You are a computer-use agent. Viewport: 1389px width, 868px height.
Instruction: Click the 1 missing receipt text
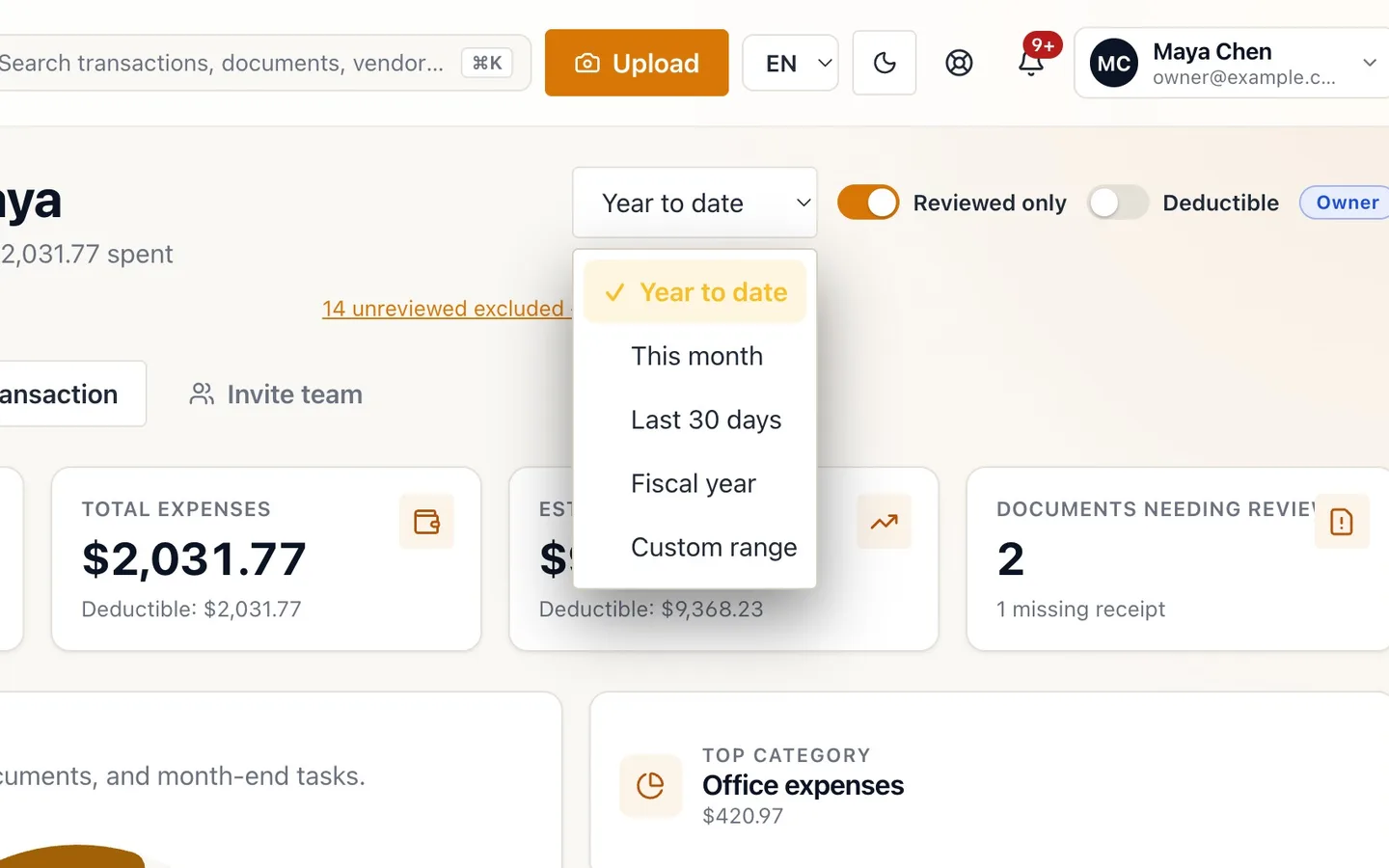tap(1080, 610)
